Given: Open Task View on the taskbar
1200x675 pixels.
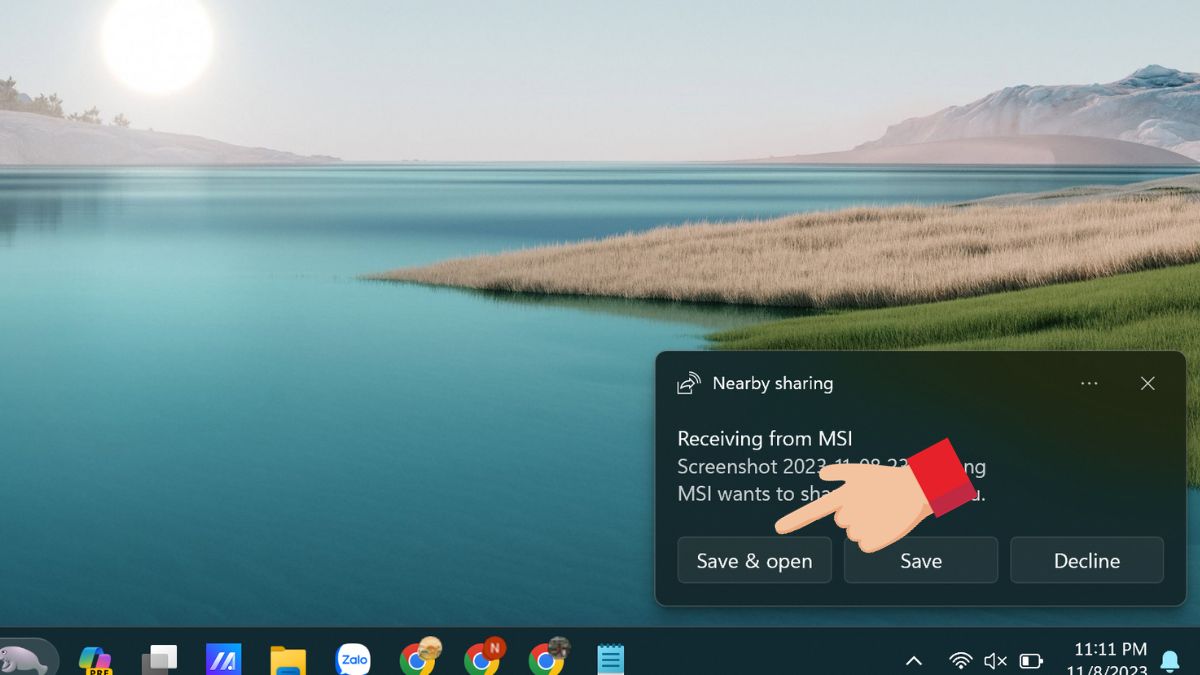Looking at the screenshot, I should 160,660.
